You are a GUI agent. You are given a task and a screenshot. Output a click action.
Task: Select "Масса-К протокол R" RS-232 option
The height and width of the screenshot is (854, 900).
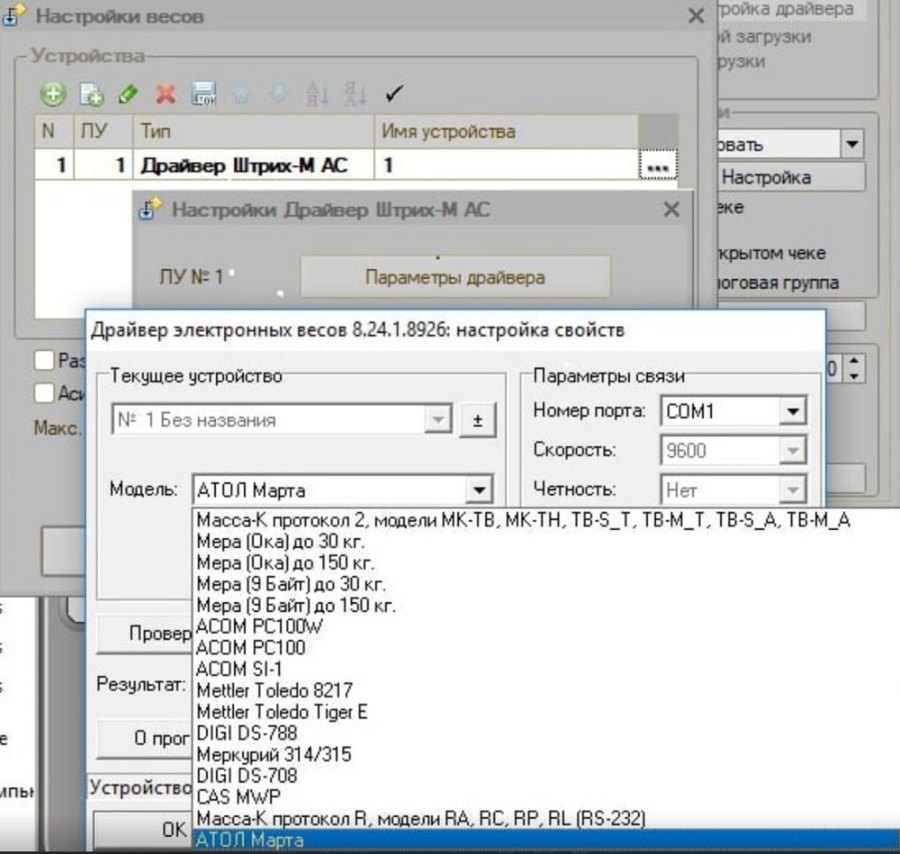pos(545,818)
